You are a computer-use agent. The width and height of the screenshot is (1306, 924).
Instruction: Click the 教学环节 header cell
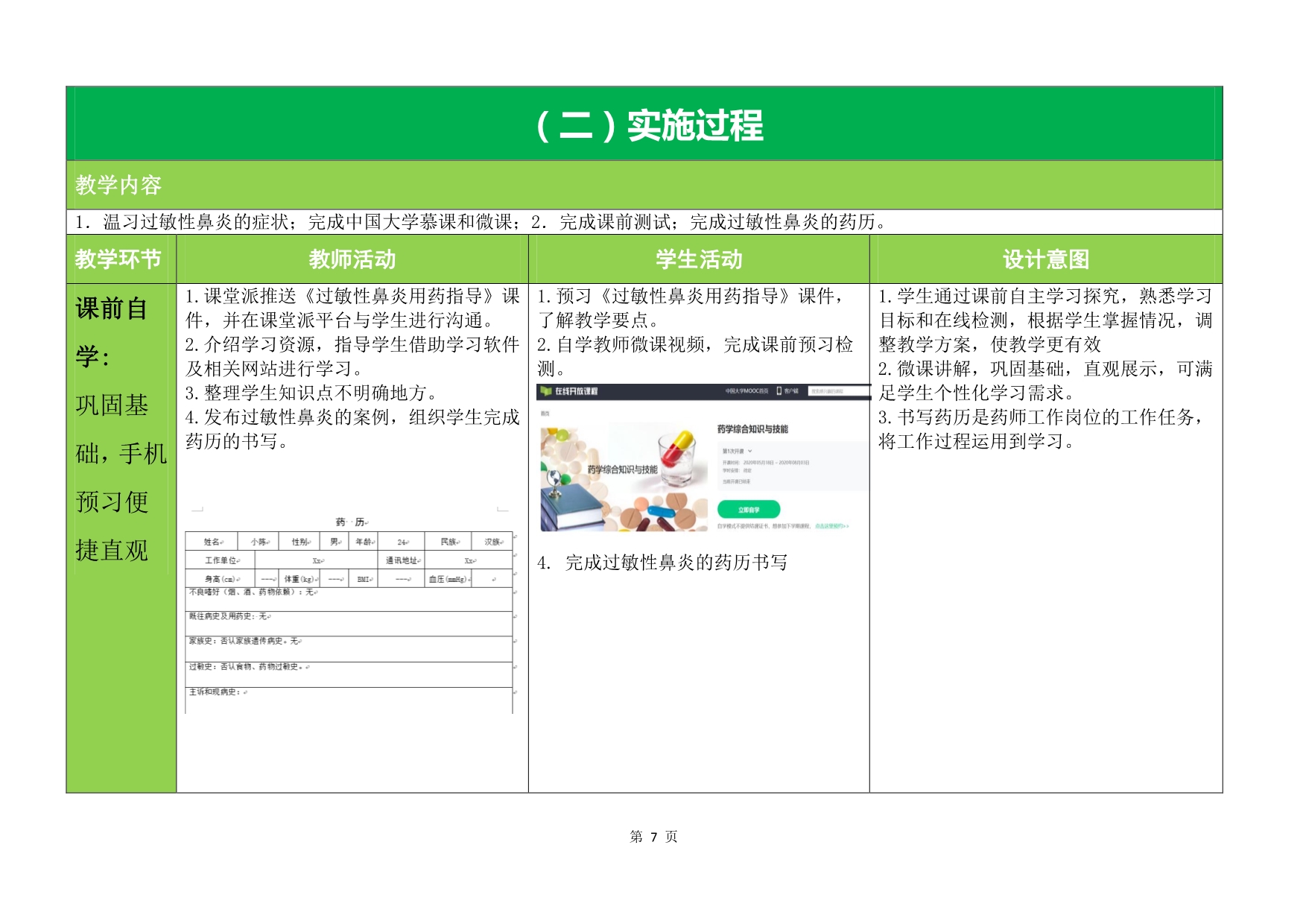tap(119, 259)
